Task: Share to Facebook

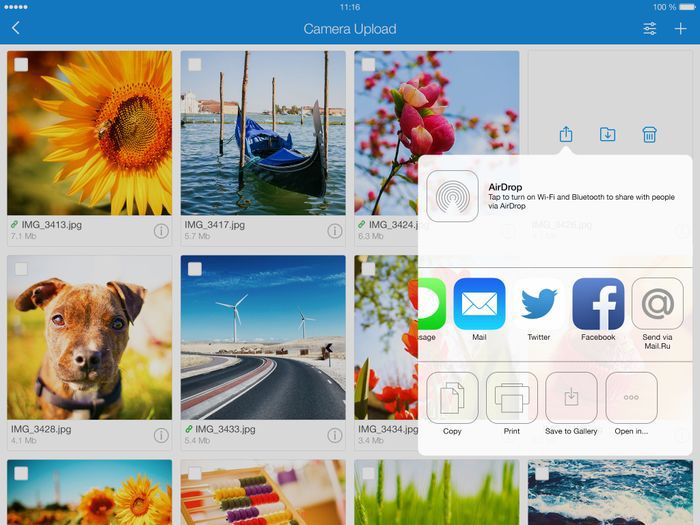Action: 598,304
